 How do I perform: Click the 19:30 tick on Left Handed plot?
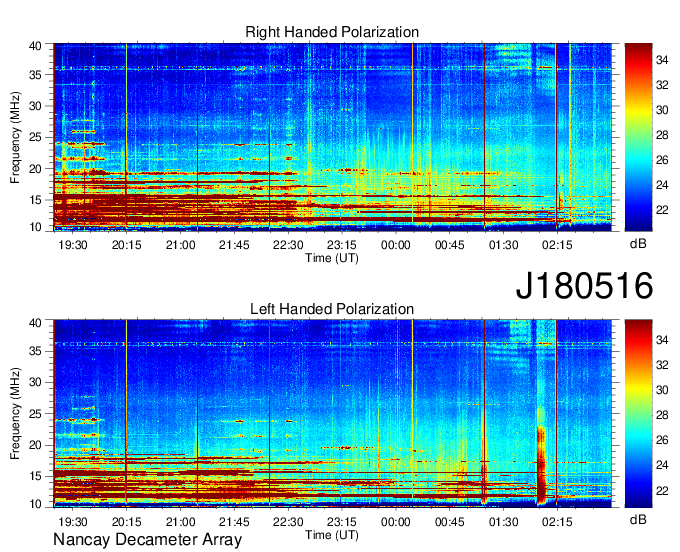click(73, 522)
